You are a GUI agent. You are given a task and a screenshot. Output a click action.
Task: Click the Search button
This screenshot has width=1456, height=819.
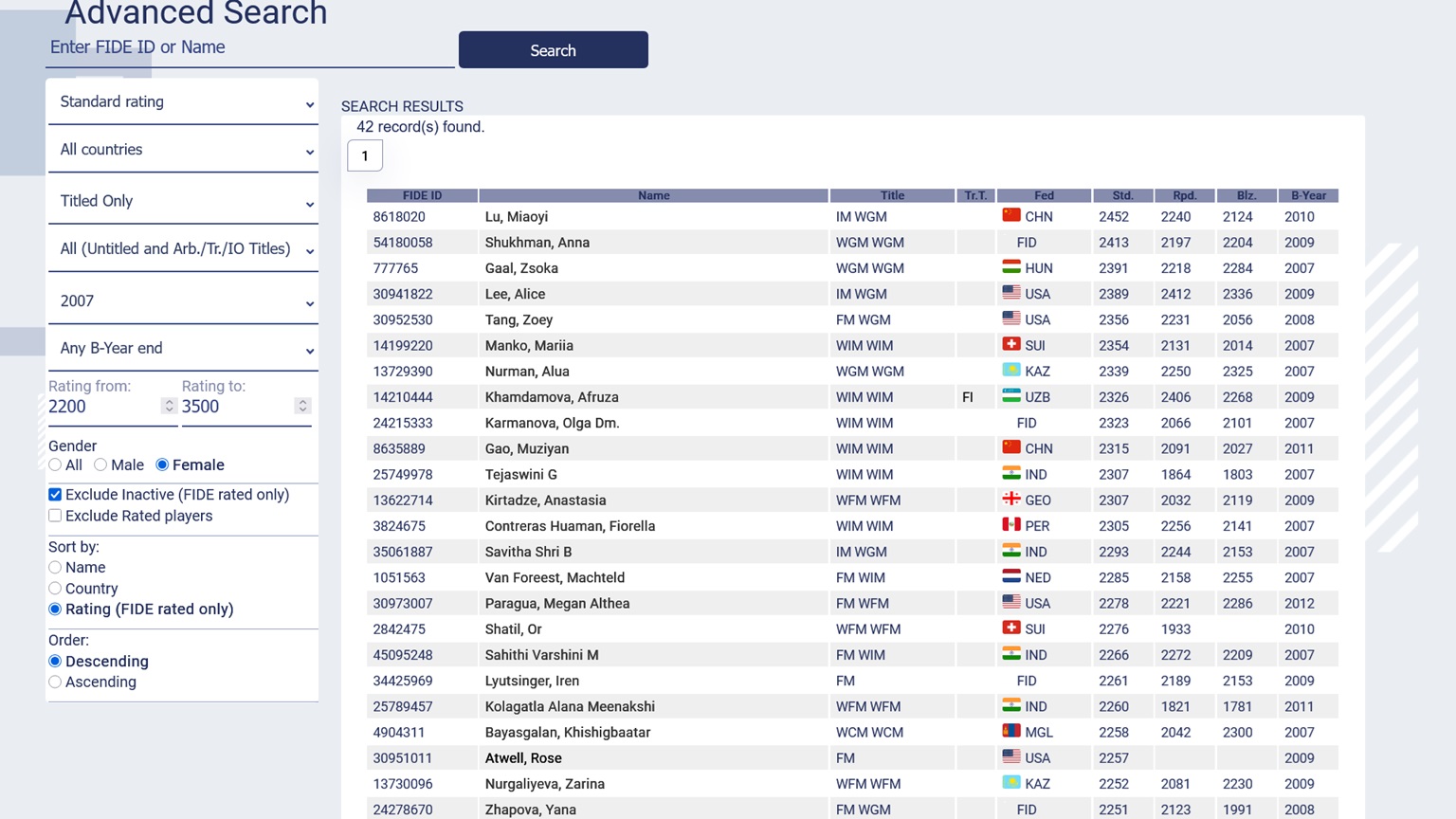(554, 50)
